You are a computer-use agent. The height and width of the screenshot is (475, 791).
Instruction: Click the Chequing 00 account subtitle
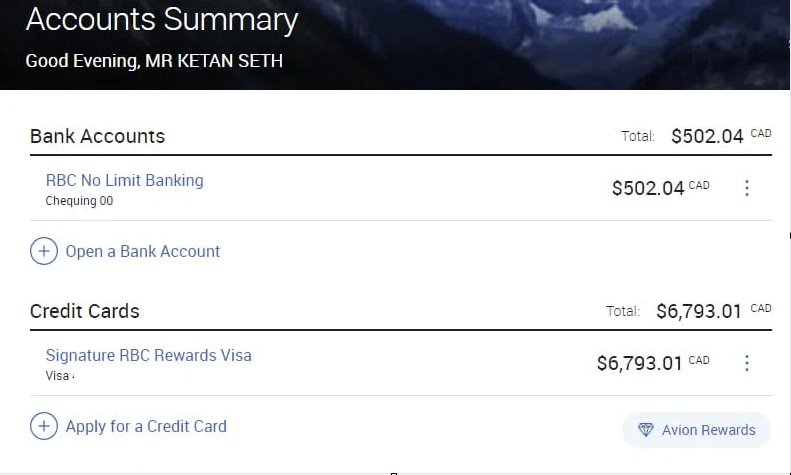[x=79, y=201]
